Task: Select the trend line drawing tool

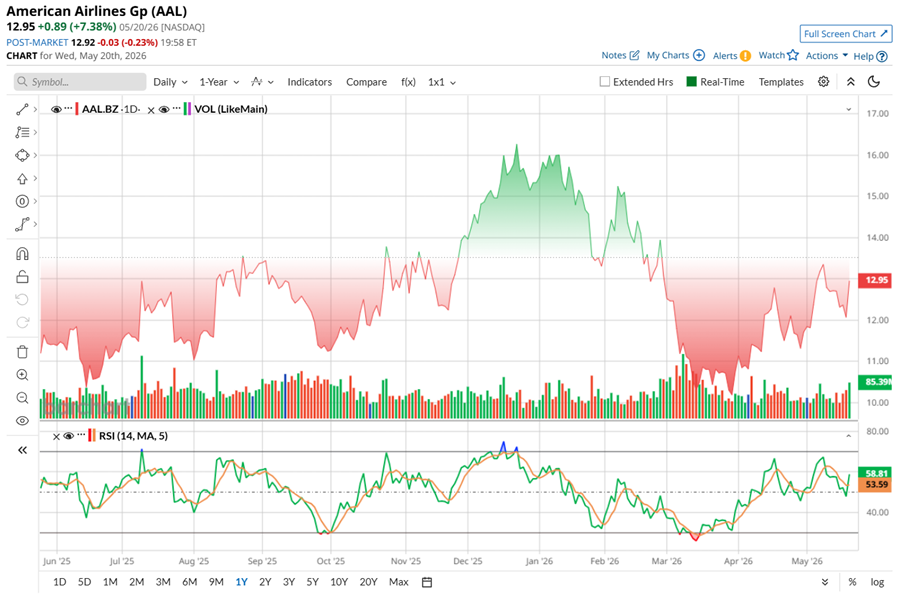Action: (x=22, y=109)
